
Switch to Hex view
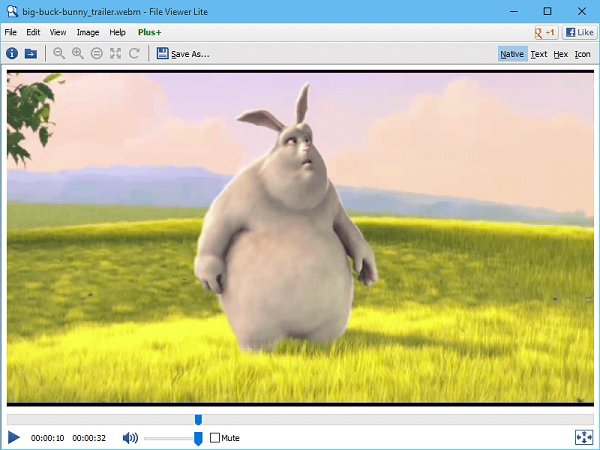click(x=561, y=54)
